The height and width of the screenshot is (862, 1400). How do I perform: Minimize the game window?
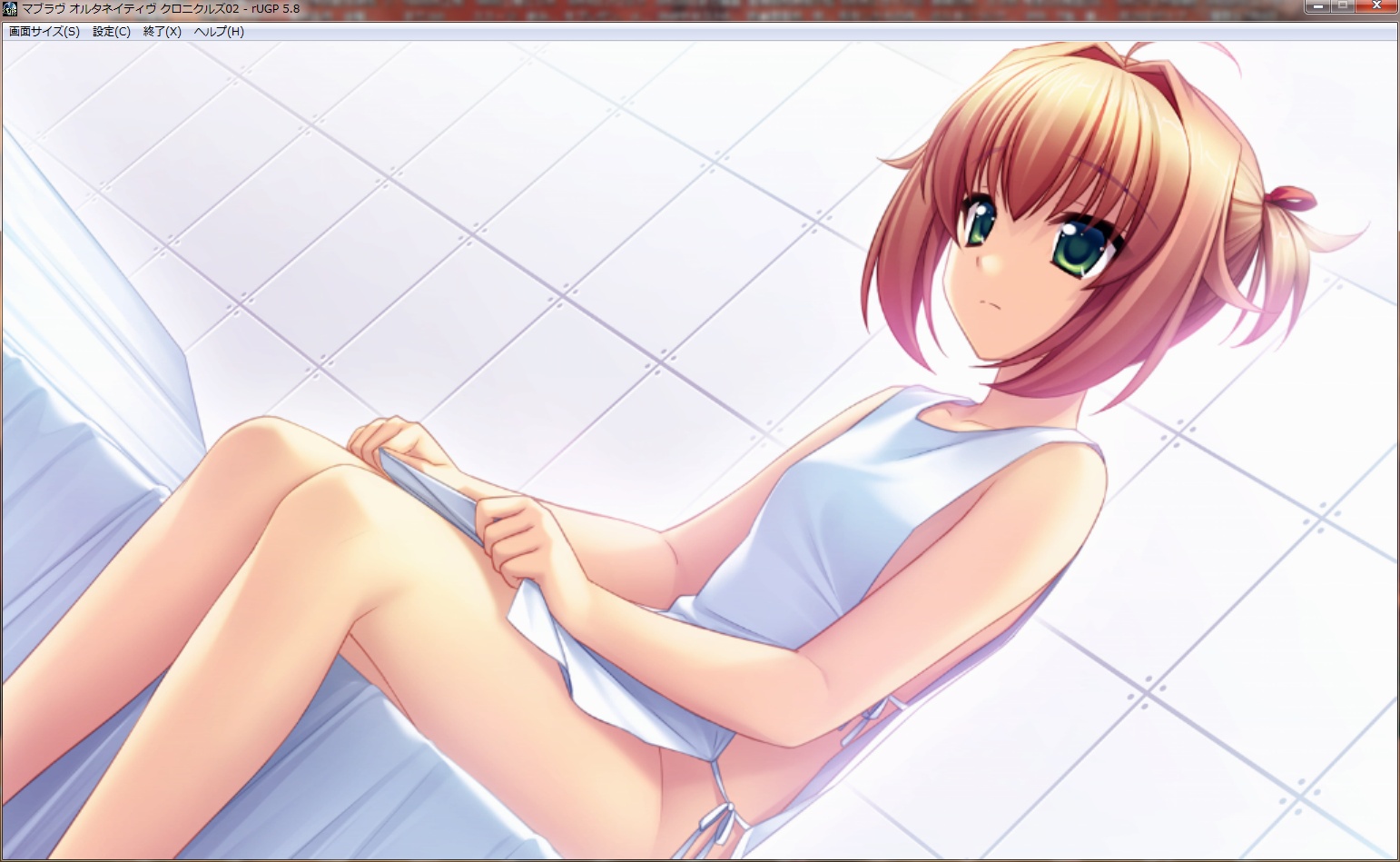pos(1316,6)
